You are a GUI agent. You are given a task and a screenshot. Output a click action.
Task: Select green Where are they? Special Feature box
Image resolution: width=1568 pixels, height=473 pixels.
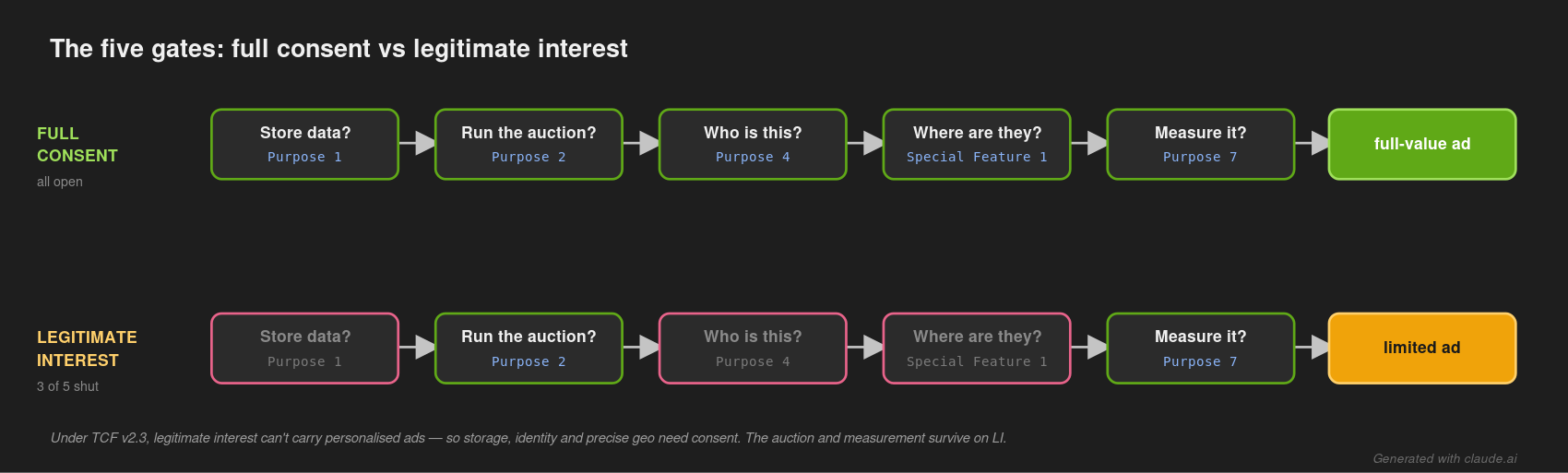click(x=977, y=144)
